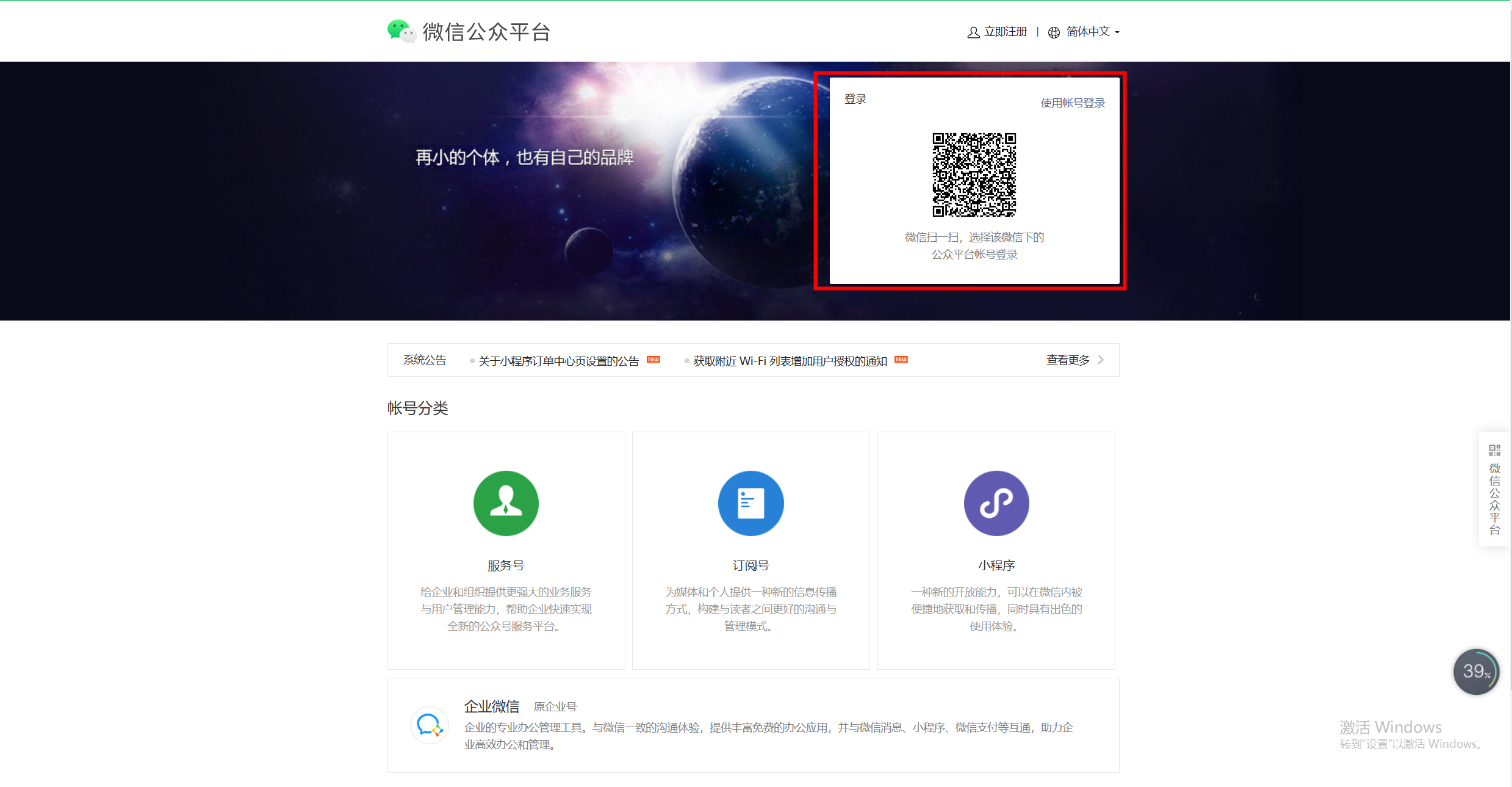Click the user icon beside 立即注册
1512x787 pixels.
[x=973, y=32]
